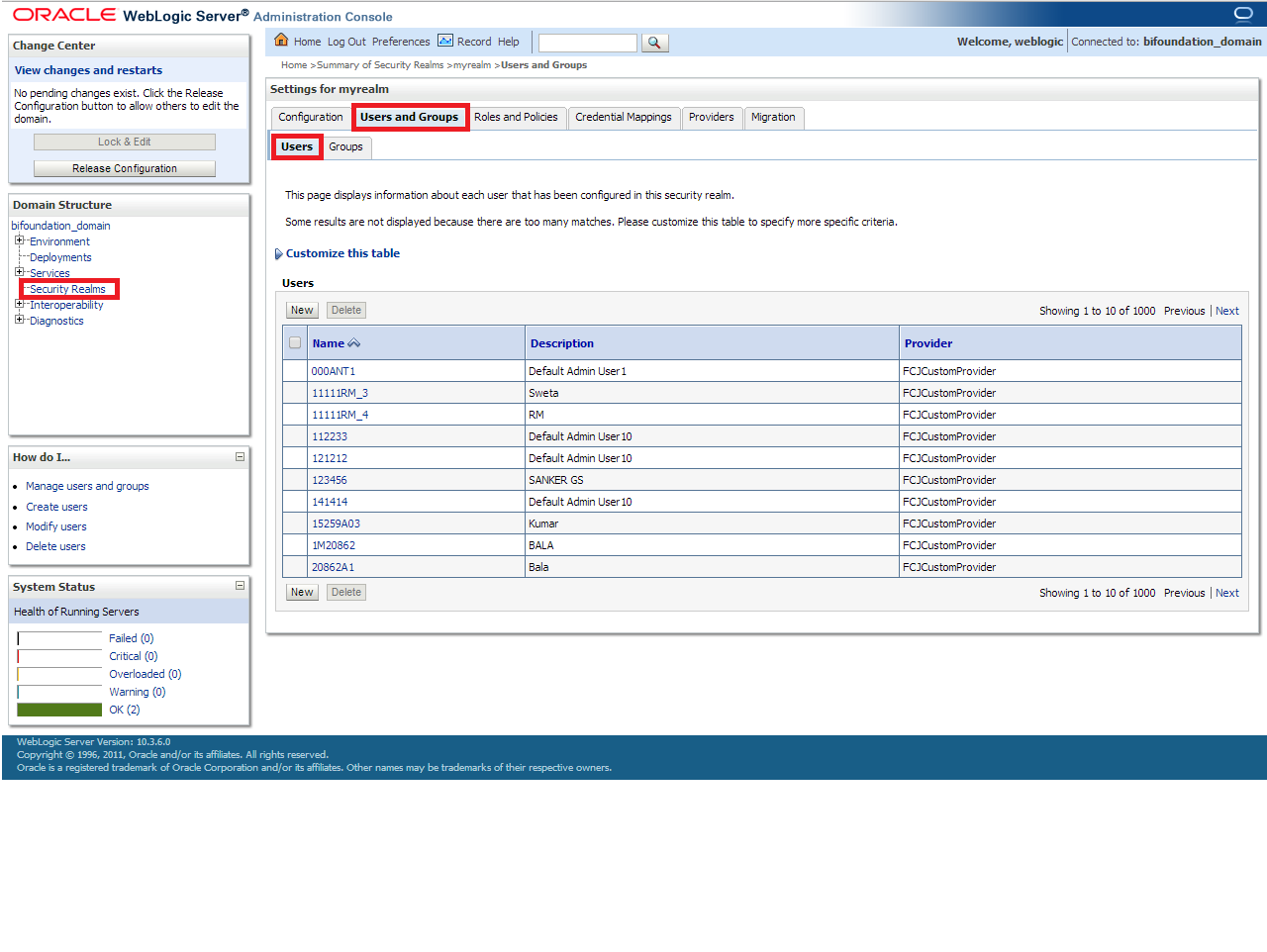This screenshot has width=1267, height=952.
Task: Open user 11111RM_3
Action: 340,393
